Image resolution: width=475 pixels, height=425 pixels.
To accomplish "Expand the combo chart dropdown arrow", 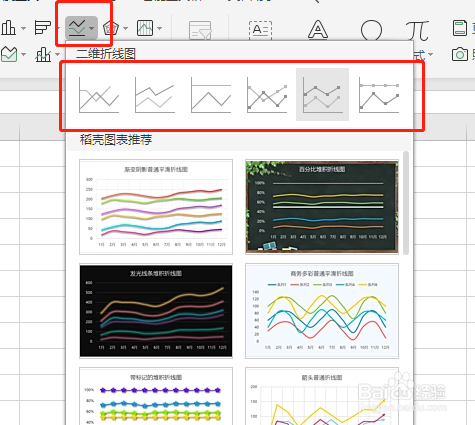I will click(x=58, y=54).
